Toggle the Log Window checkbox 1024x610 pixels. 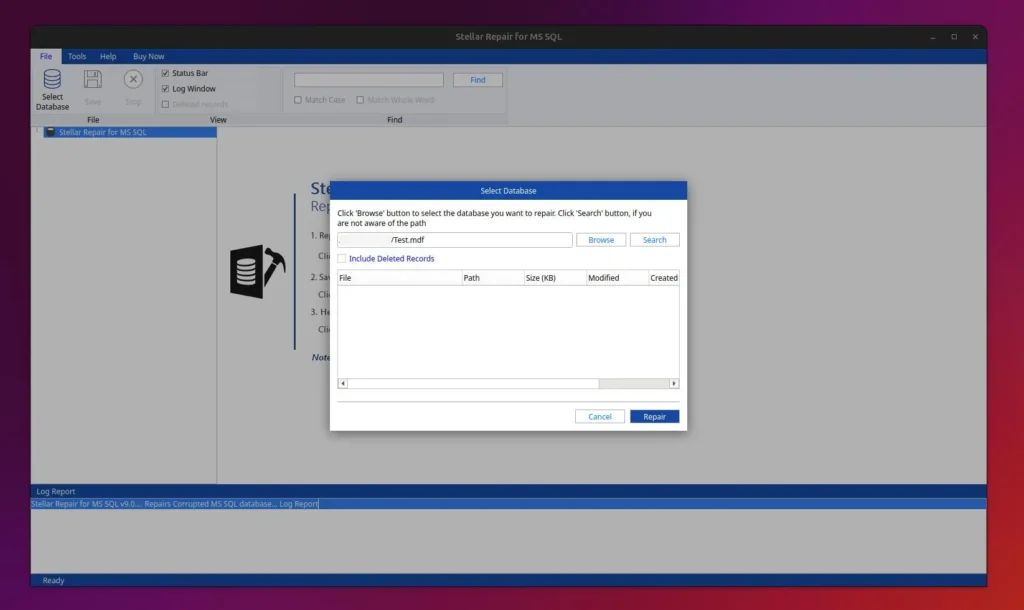click(165, 89)
